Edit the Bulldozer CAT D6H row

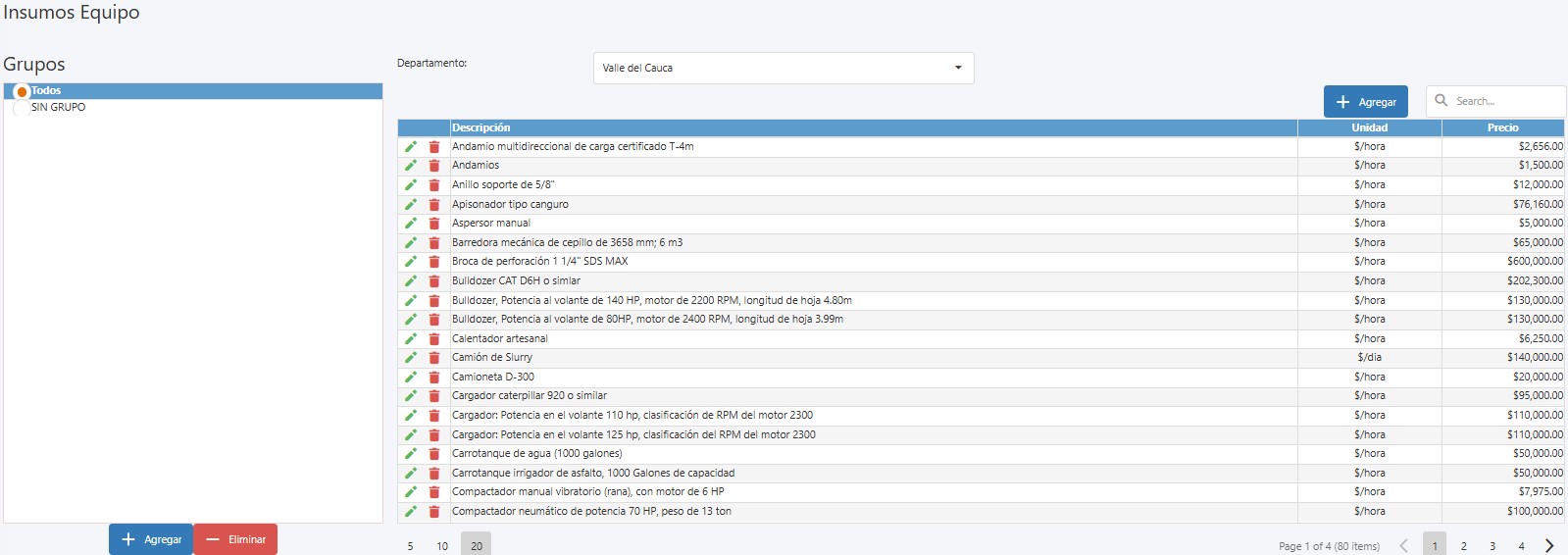point(411,281)
